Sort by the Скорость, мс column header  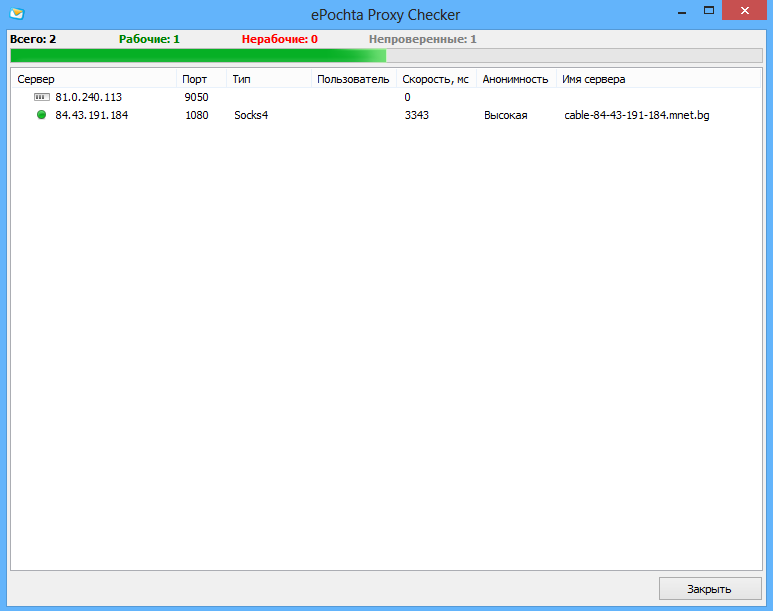click(436, 79)
